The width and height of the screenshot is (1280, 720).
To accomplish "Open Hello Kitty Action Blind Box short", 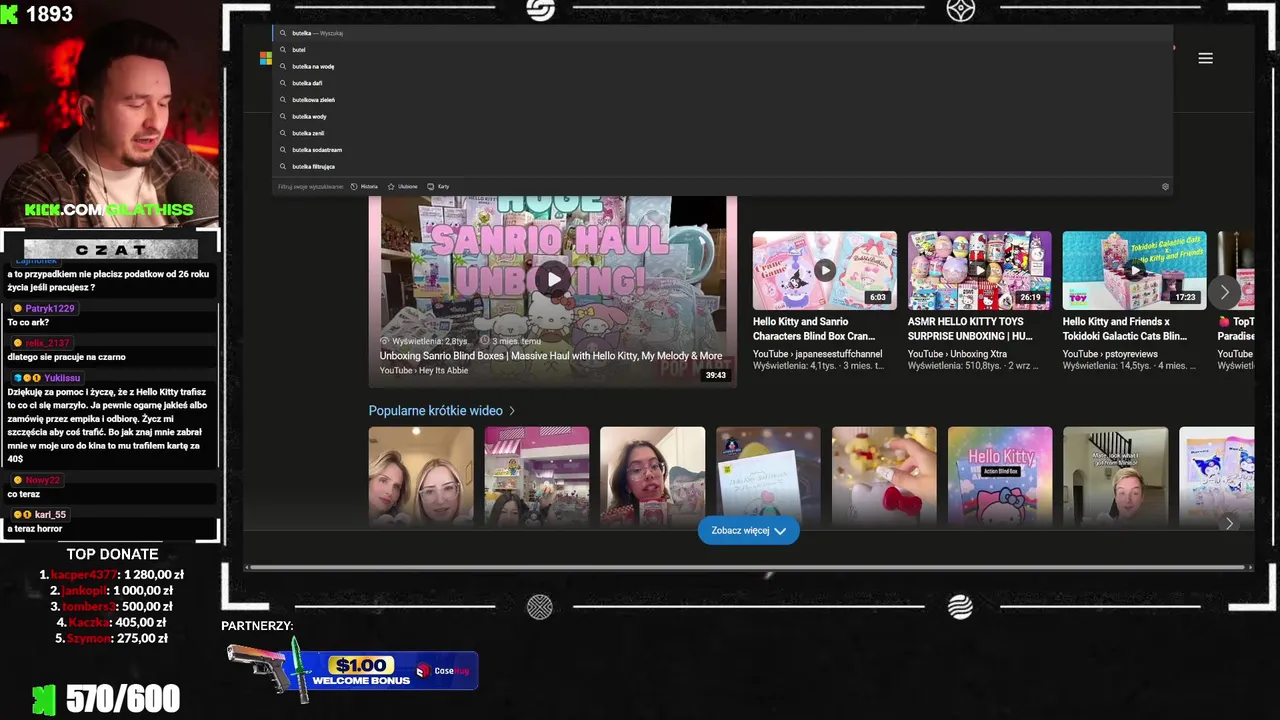I will (1000, 476).
